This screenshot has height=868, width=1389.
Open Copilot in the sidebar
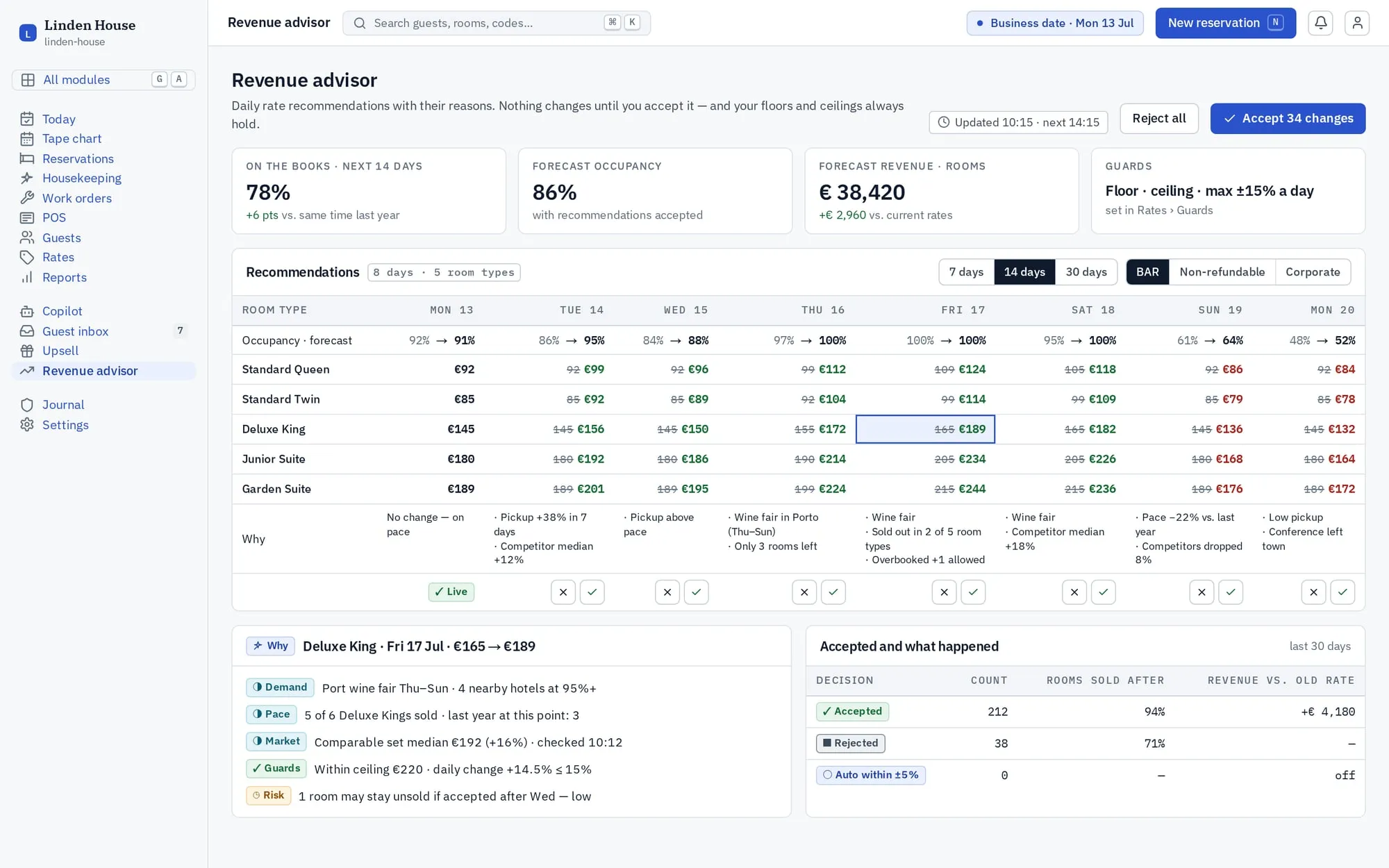pos(103,311)
